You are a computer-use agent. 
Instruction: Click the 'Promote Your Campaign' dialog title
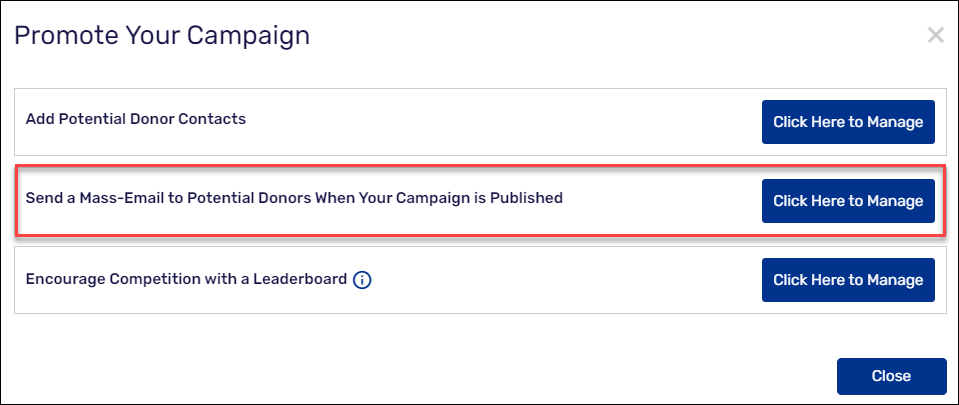(162, 36)
